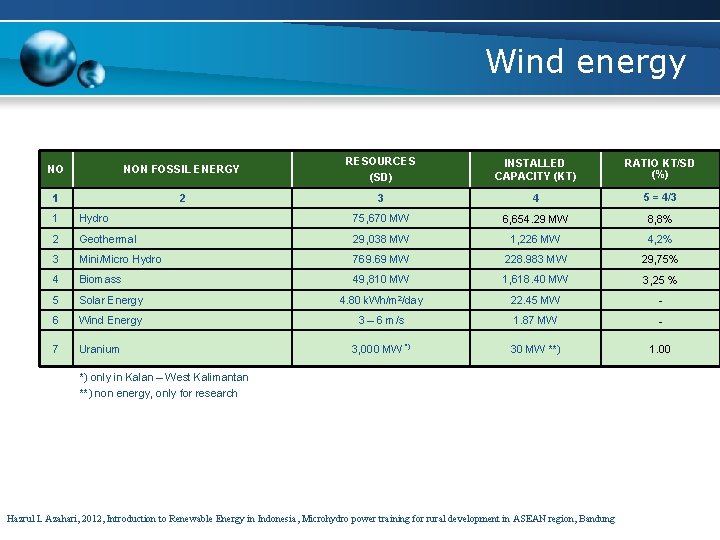Click the "Wind energy" slide title
The image size is (720, 540).
tap(585, 62)
